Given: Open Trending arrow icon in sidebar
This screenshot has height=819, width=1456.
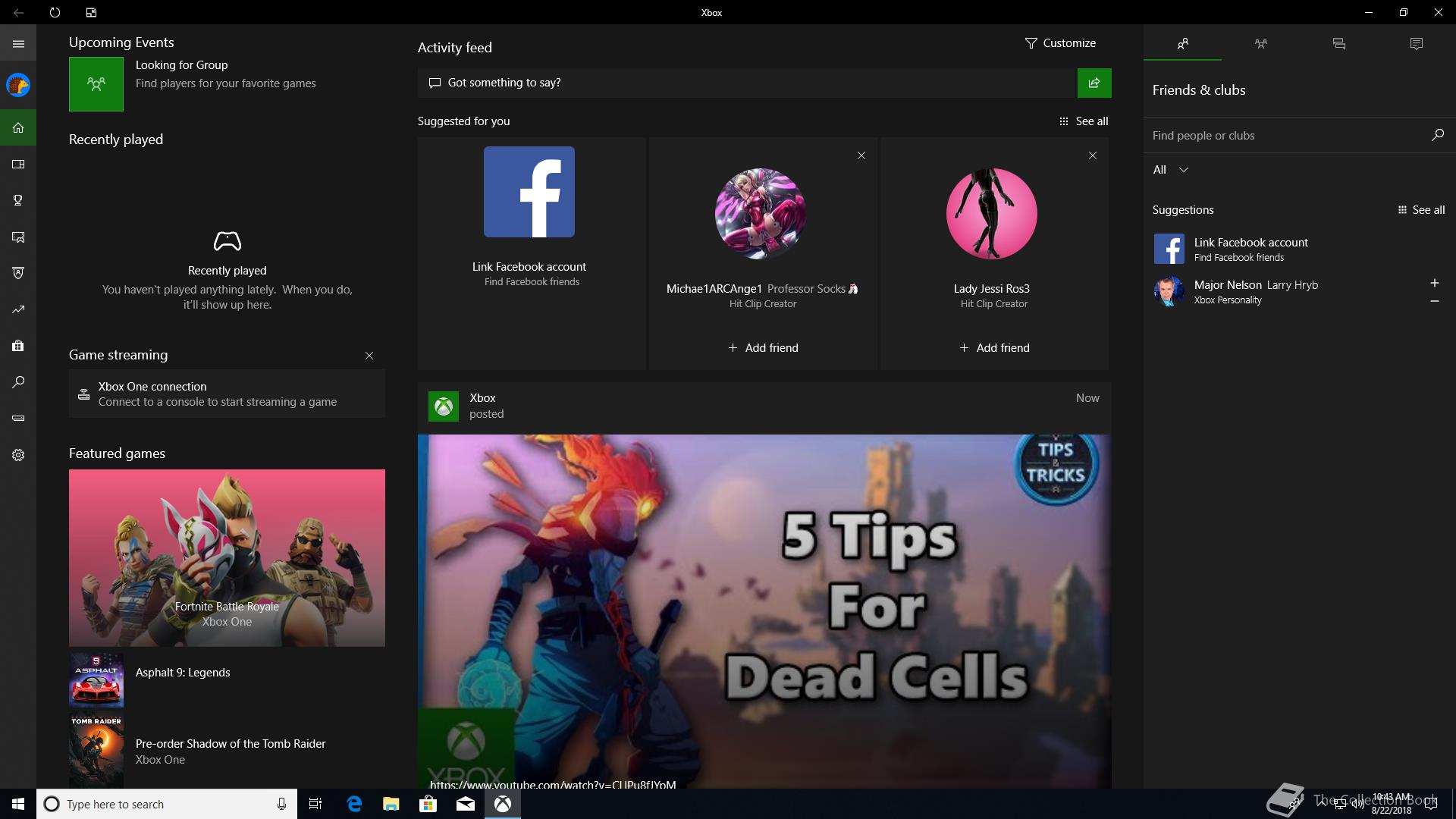Looking at the screenshot, I should pos(18,309).
